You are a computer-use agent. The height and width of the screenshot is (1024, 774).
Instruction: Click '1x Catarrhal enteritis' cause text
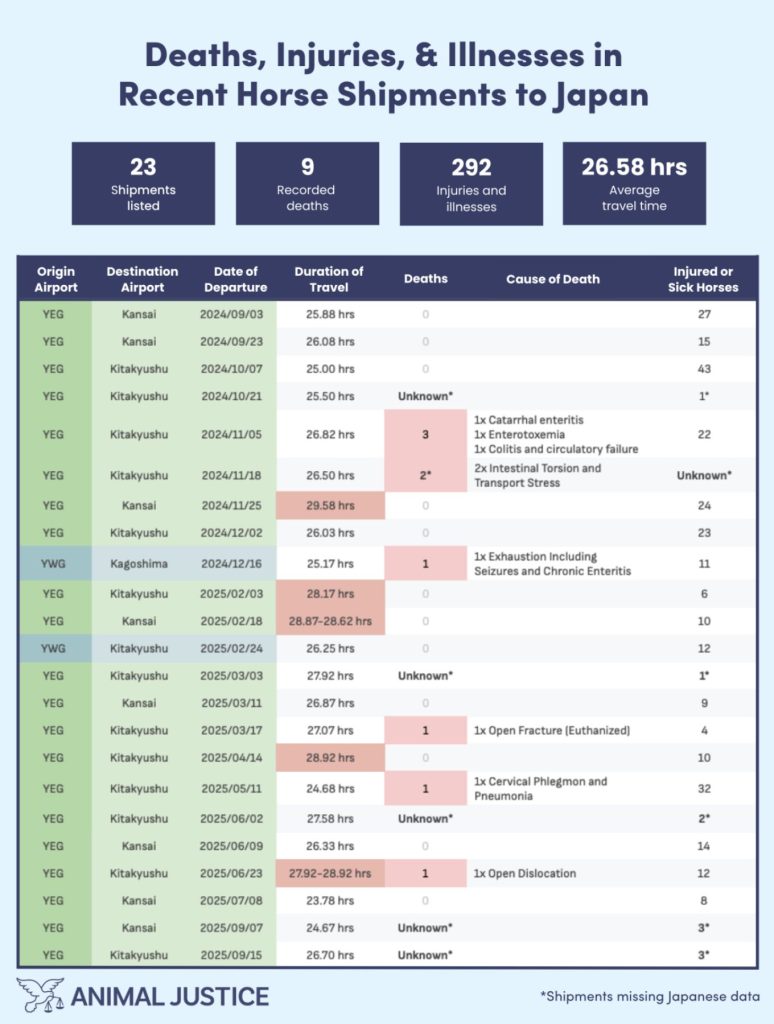pos(528,420)
